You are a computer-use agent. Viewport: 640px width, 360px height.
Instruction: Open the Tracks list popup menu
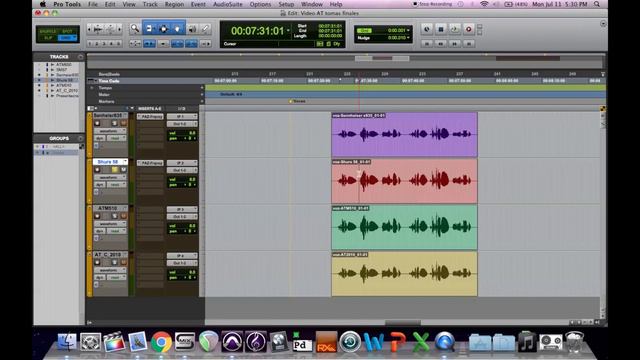click(x=80, y=57)
